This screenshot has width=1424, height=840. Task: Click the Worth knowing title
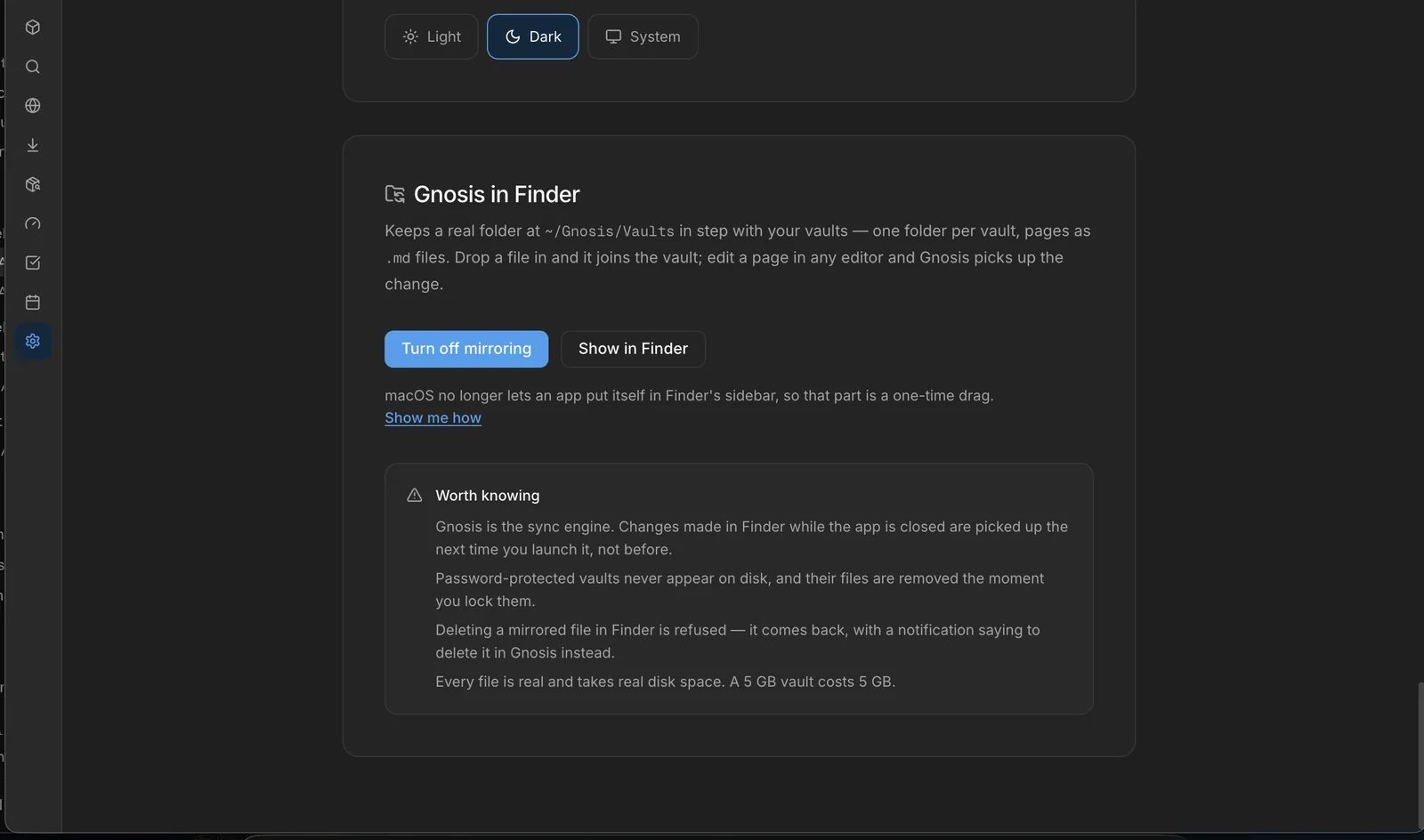[488, 496]
